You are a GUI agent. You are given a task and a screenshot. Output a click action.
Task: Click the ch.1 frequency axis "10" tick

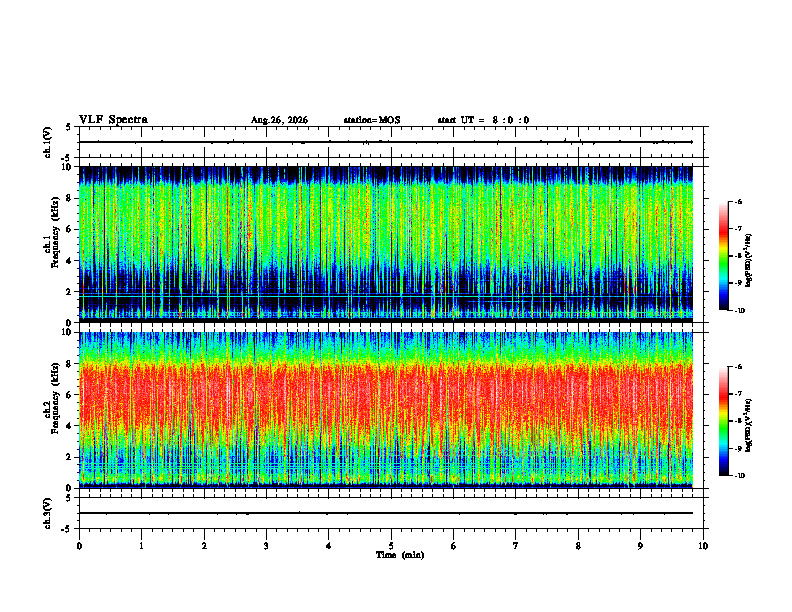[x=69, y=167]
